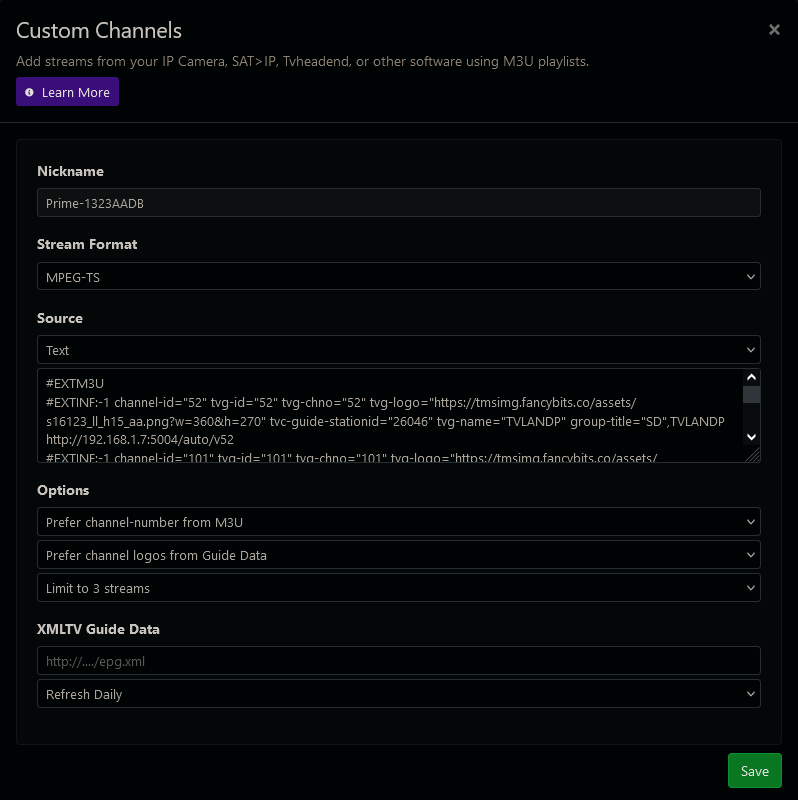Open the Refresh Daily dropdown
Screen dimensions: 798x800
click(x=398, y=694)
